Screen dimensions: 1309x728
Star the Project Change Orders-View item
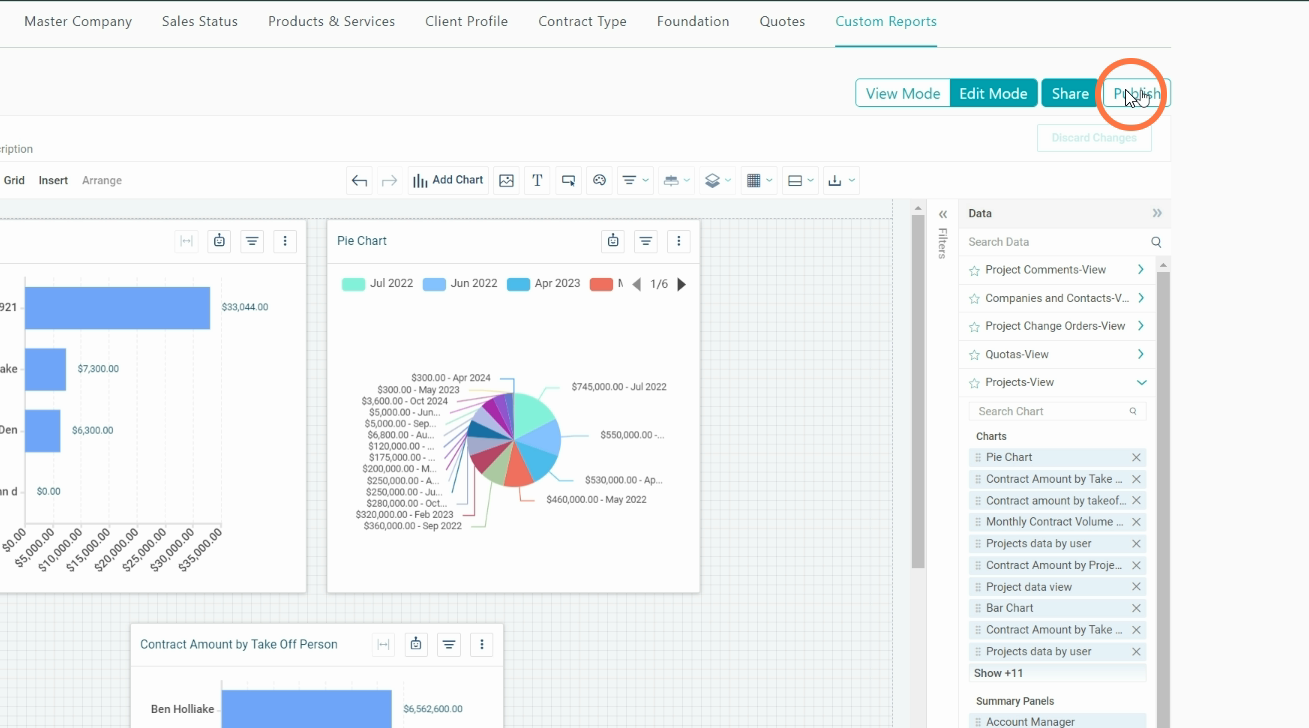pyautogui.click(x=974, y=326)
